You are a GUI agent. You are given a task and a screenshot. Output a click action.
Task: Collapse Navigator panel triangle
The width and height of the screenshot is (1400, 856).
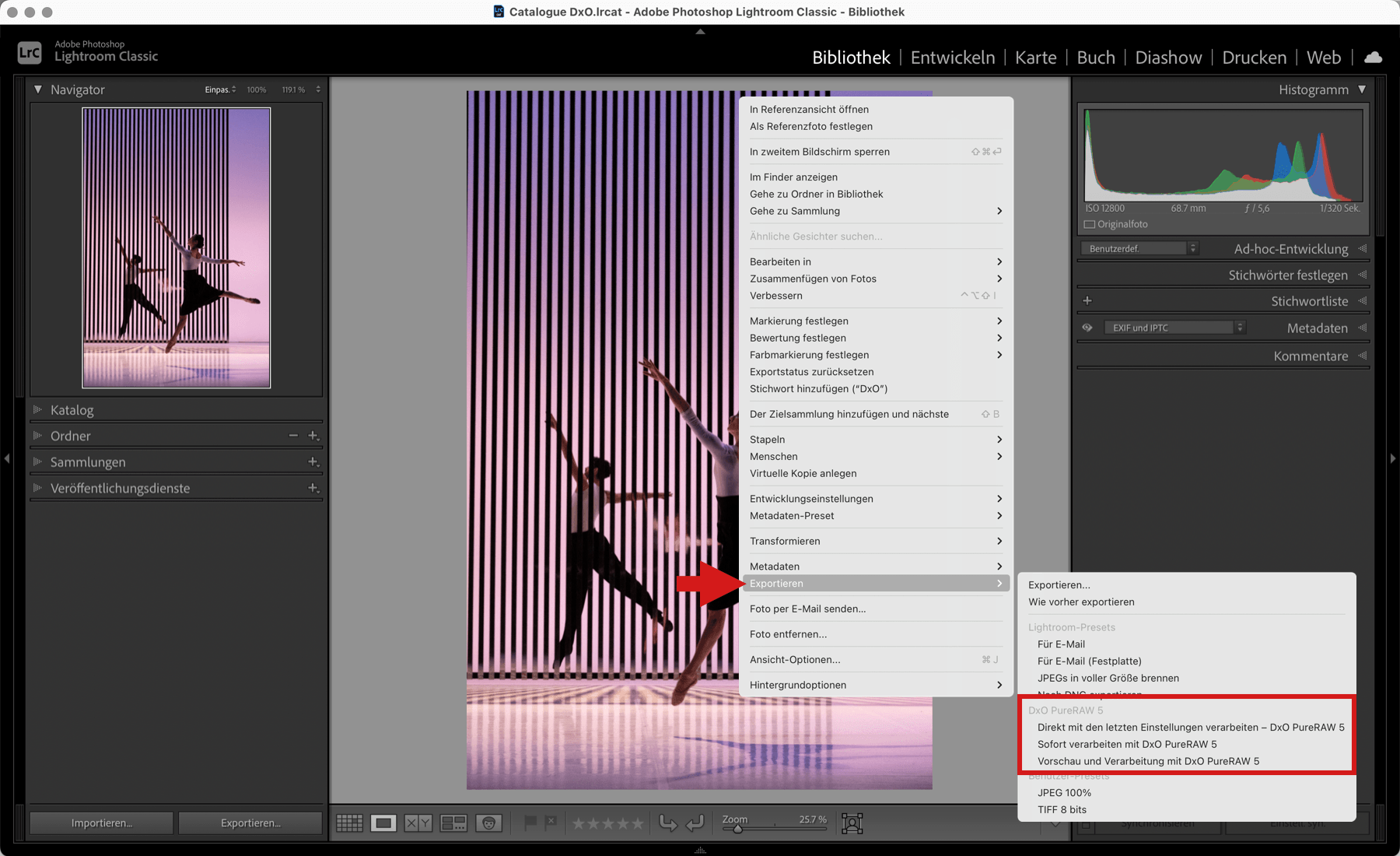37,89
